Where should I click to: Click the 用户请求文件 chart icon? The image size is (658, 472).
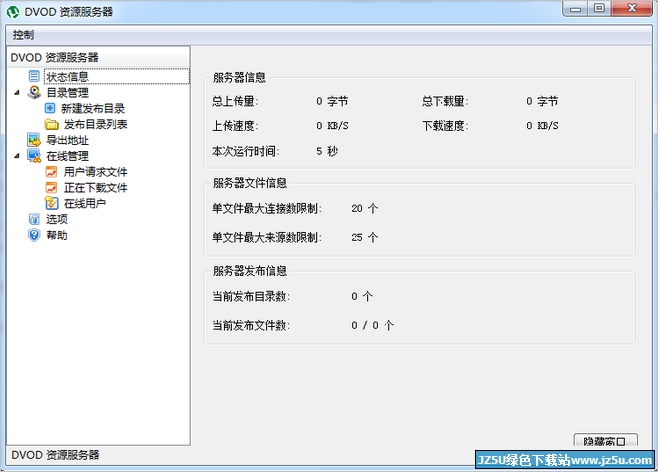[x=51, y=172]
